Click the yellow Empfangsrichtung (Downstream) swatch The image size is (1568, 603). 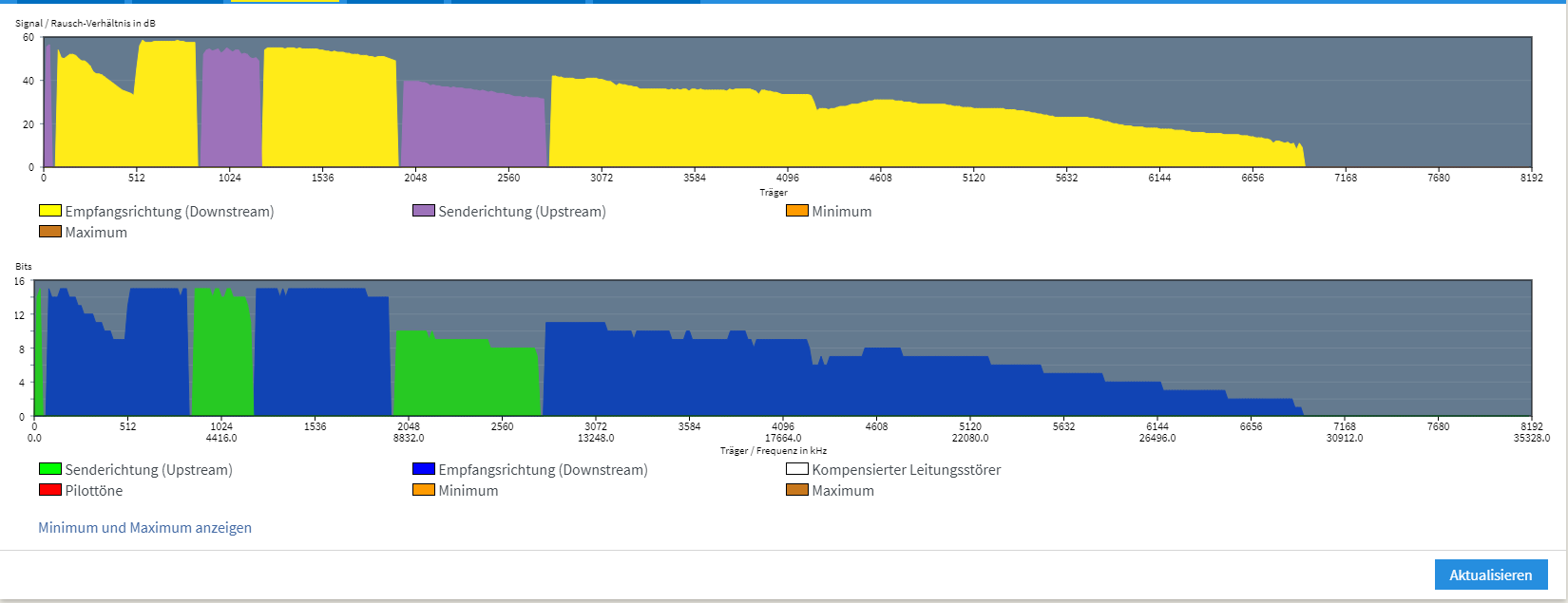point(50,211)
